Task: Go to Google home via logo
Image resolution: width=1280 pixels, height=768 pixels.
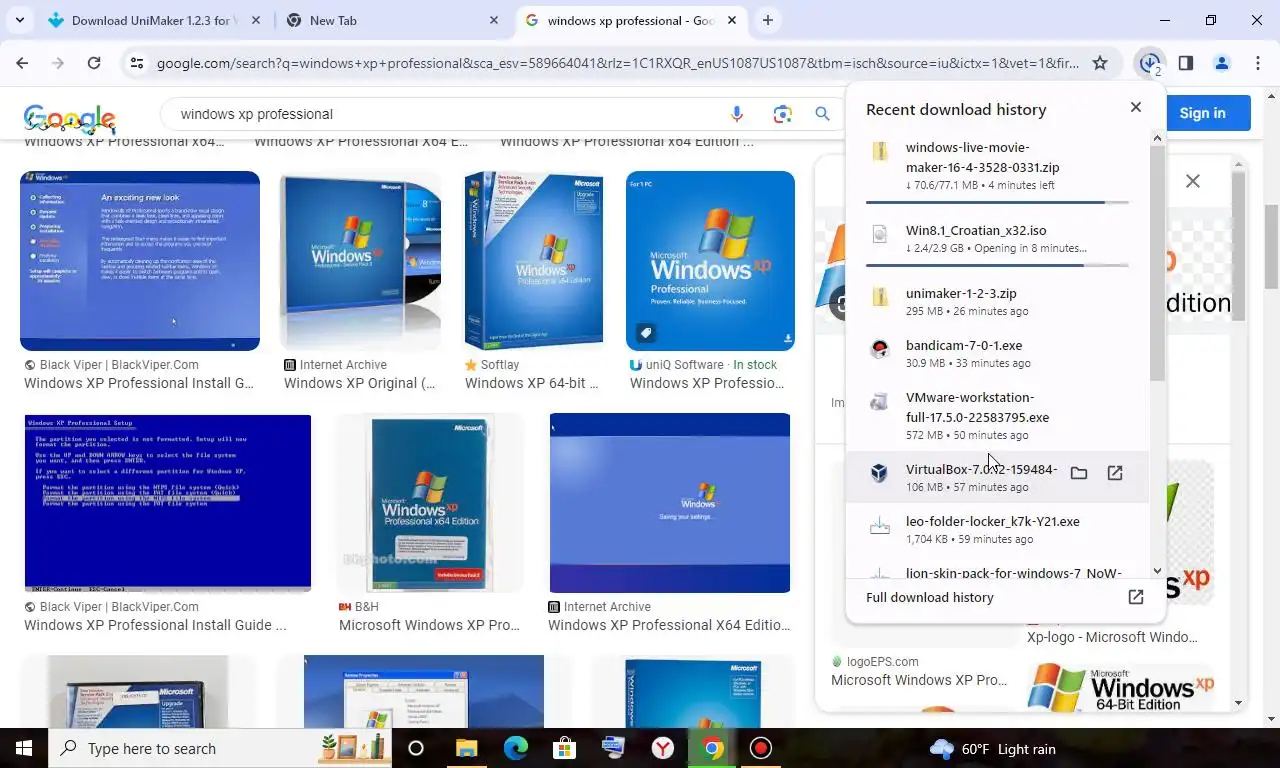Action: pyautogui.click(x=70, y=118)
